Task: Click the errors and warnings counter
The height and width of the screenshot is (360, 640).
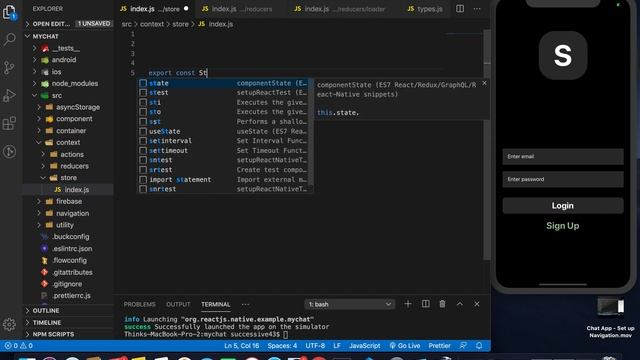Action: (19, 346)
